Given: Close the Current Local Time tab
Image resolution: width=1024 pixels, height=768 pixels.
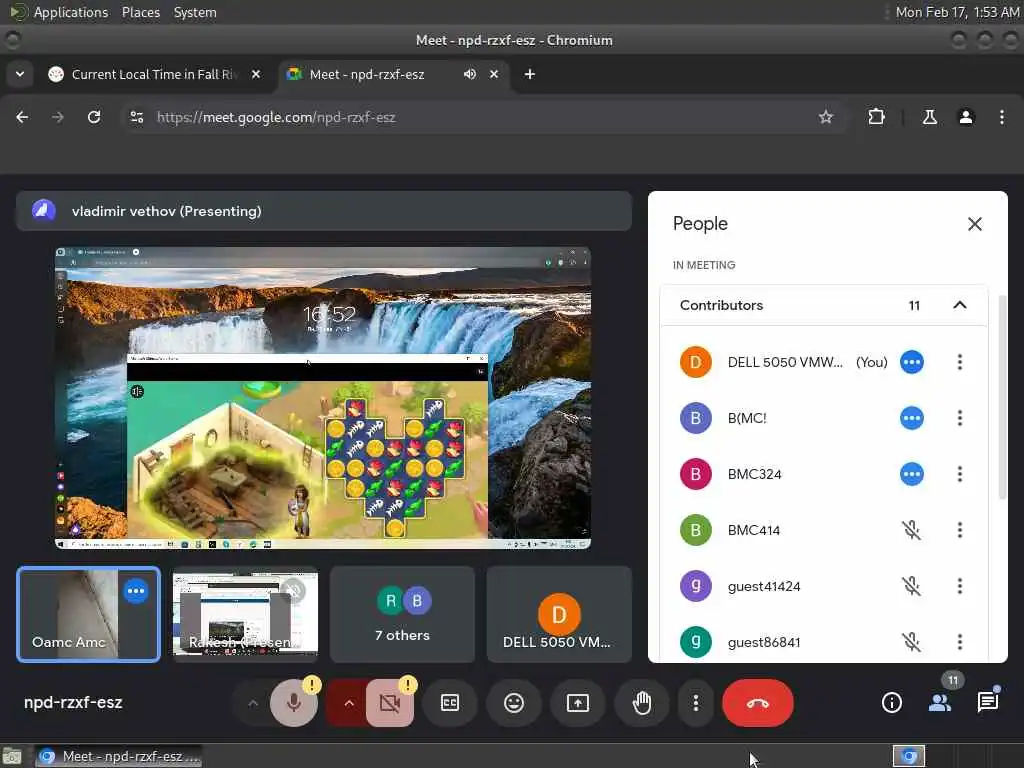Looking at the screenshot, I should click(256, 74).
